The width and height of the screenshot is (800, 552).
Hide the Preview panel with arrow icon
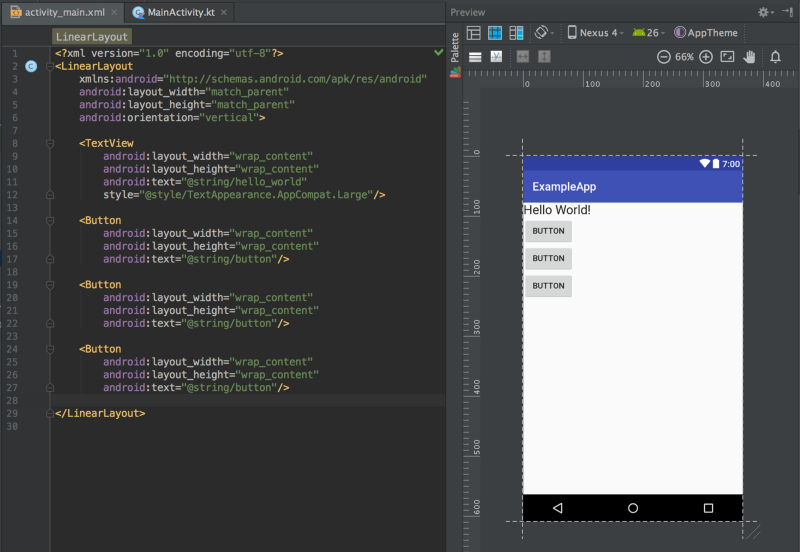(x=788, y=12)
